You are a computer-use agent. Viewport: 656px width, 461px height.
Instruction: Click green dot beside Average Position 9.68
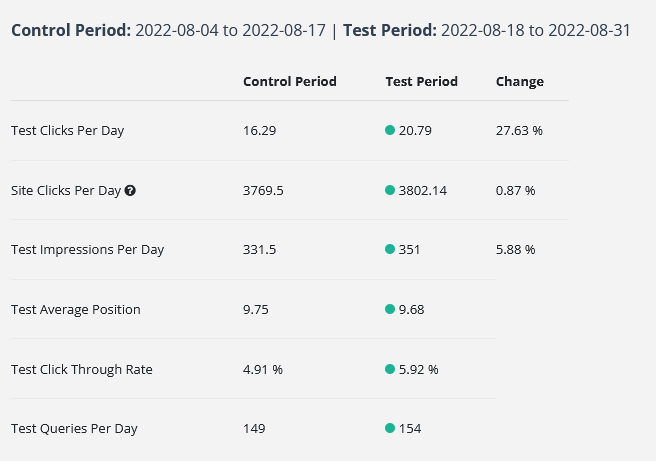click(x=390, y=309)
